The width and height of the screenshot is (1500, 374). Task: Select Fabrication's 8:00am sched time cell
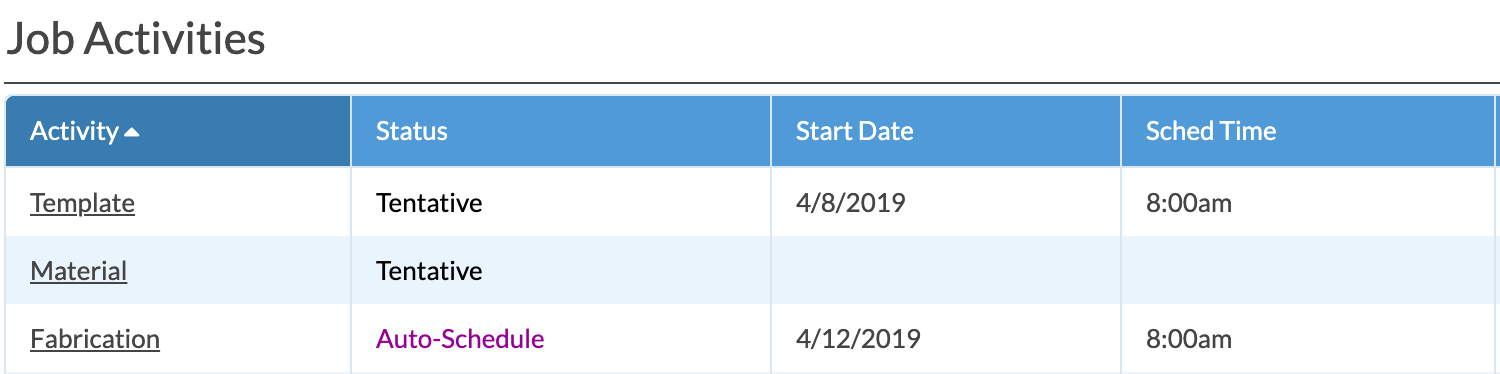tap(1308, 339)
